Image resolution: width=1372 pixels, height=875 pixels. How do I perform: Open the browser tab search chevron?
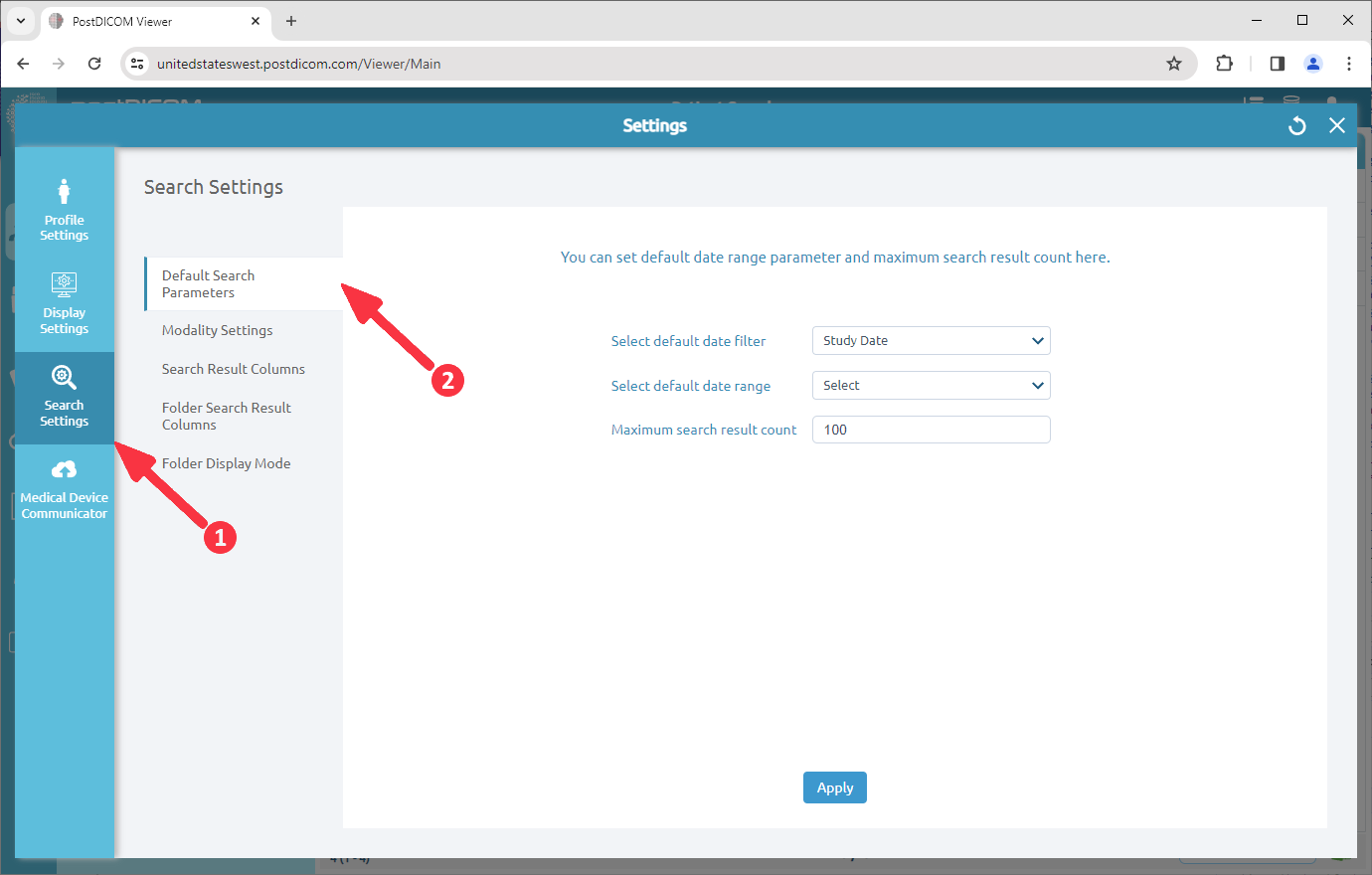tap(20, 20)
